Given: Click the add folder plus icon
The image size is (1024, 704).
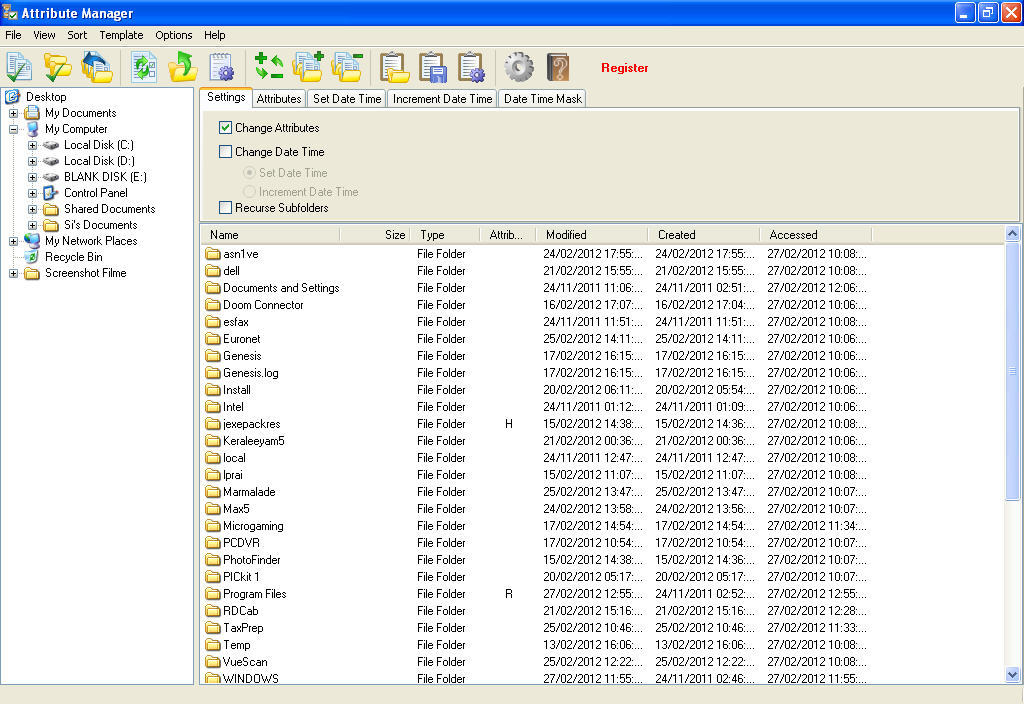Looking at the screenshot, I should [x=308, y=67].
